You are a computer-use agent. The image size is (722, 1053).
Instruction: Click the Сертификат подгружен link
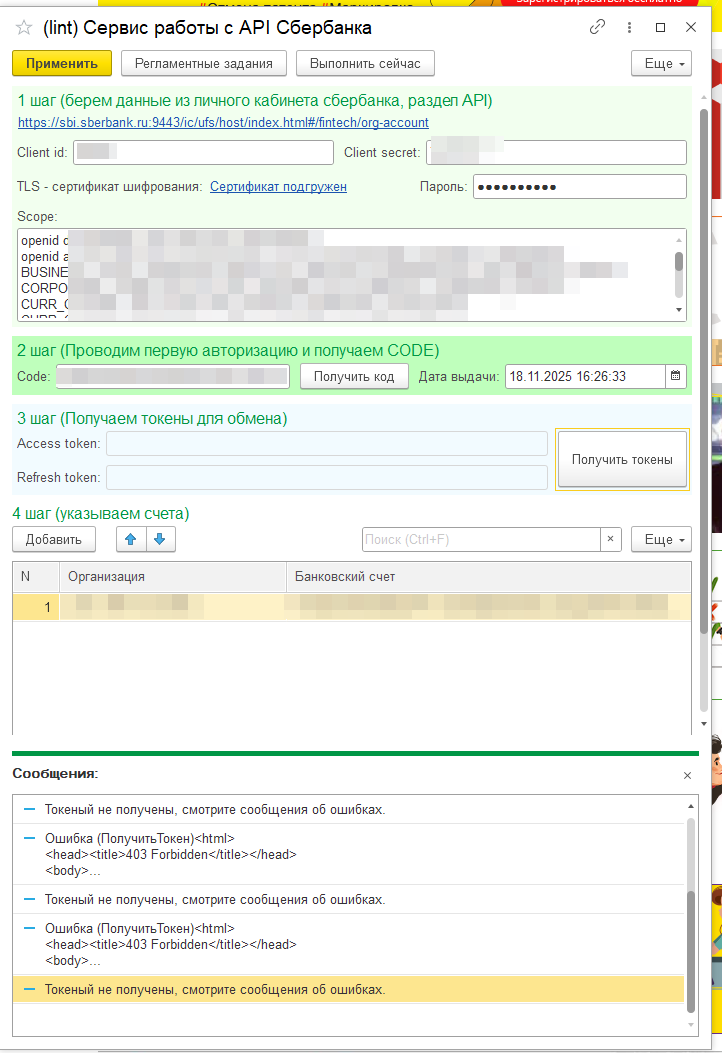pos(278,187)
